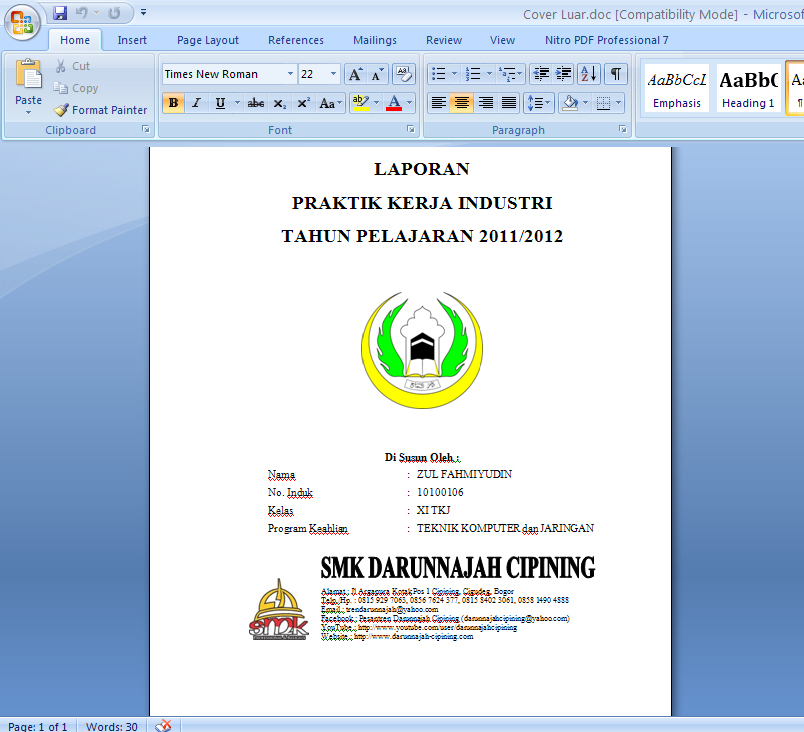
Task: Align text right
Action: 485,103
